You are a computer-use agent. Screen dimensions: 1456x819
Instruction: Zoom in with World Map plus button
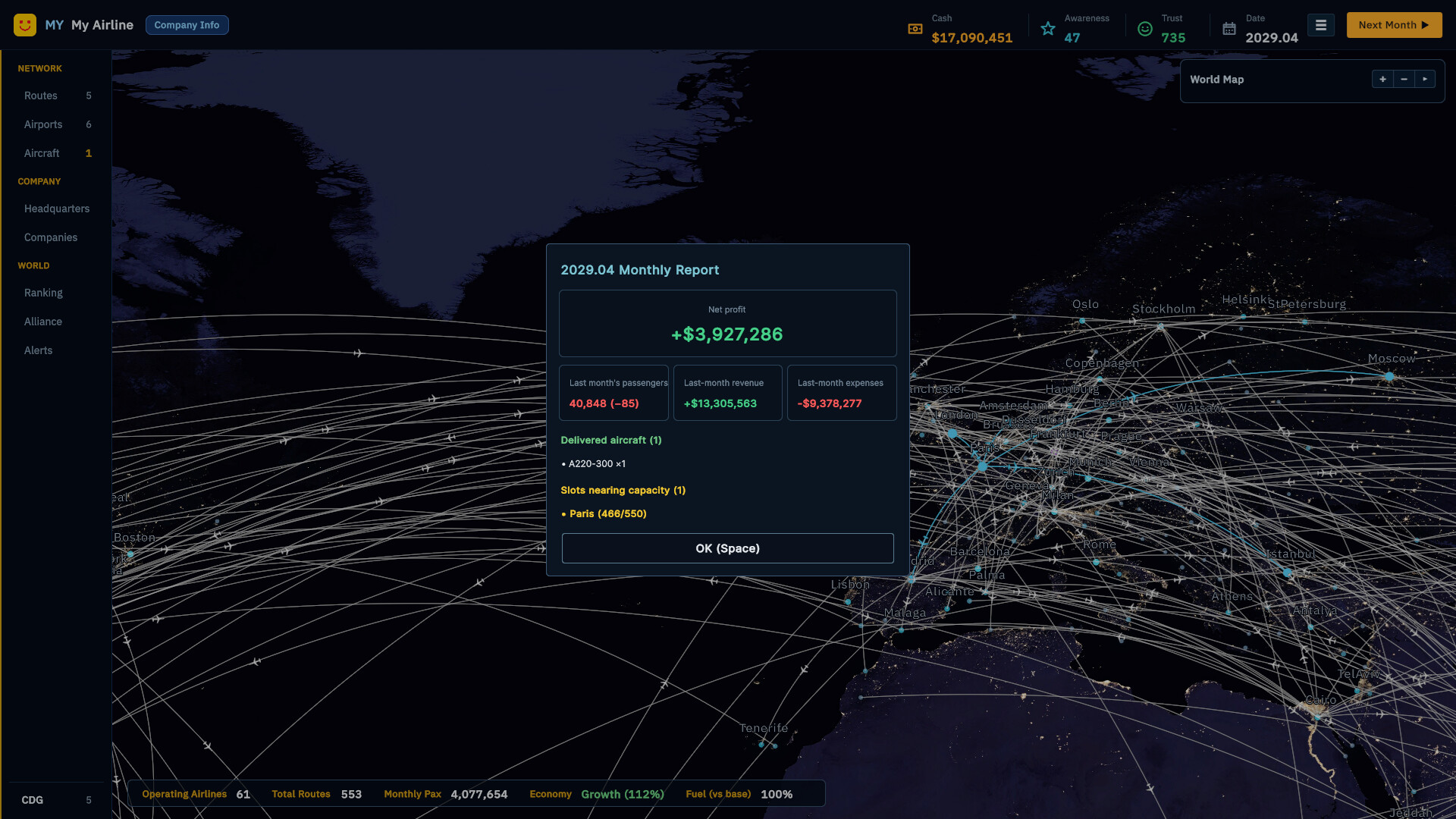(1382, 79)
